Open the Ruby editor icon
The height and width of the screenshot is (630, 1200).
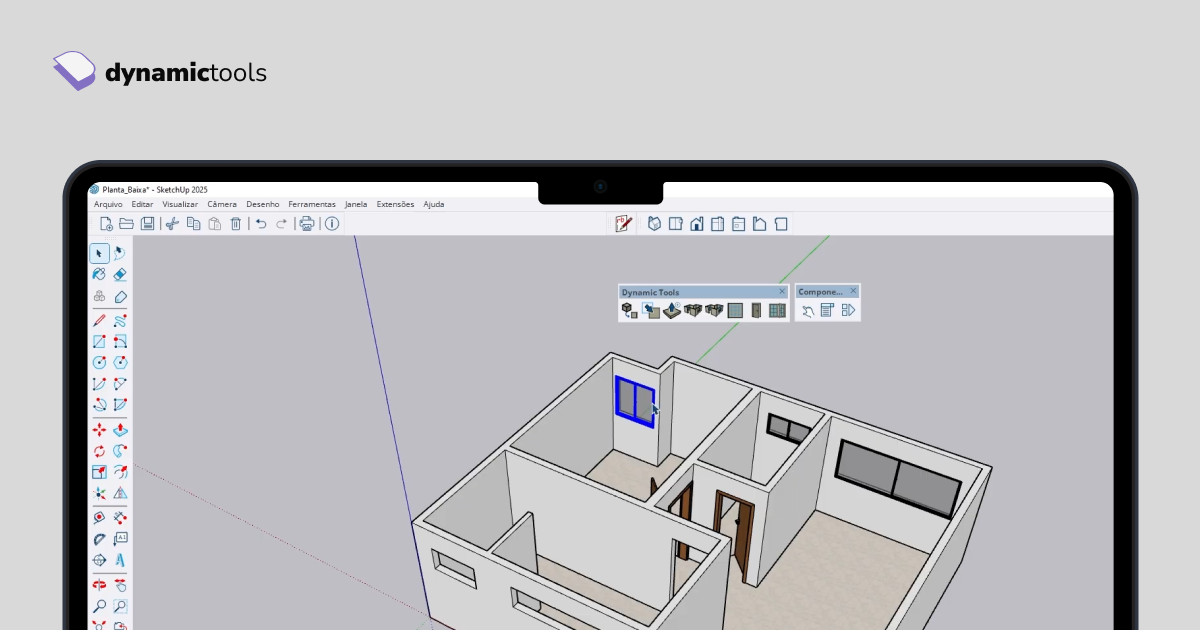pyautogui.click(x=623, y=224)
